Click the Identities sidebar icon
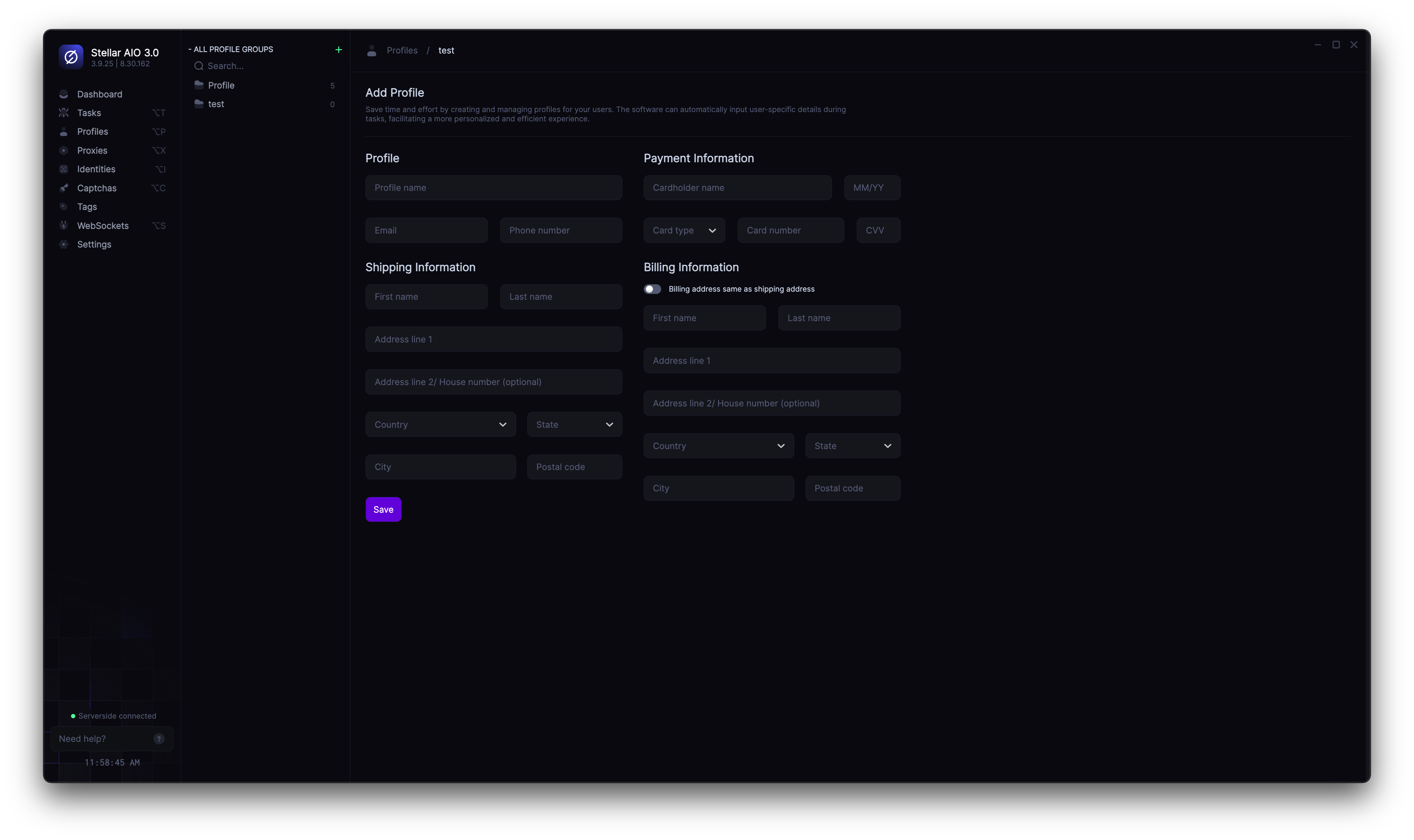The image size is (1414, 840). 63,169
